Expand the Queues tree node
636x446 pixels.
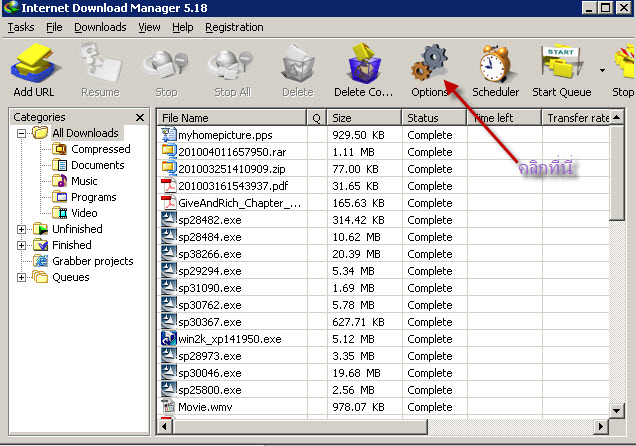point(21,277)
